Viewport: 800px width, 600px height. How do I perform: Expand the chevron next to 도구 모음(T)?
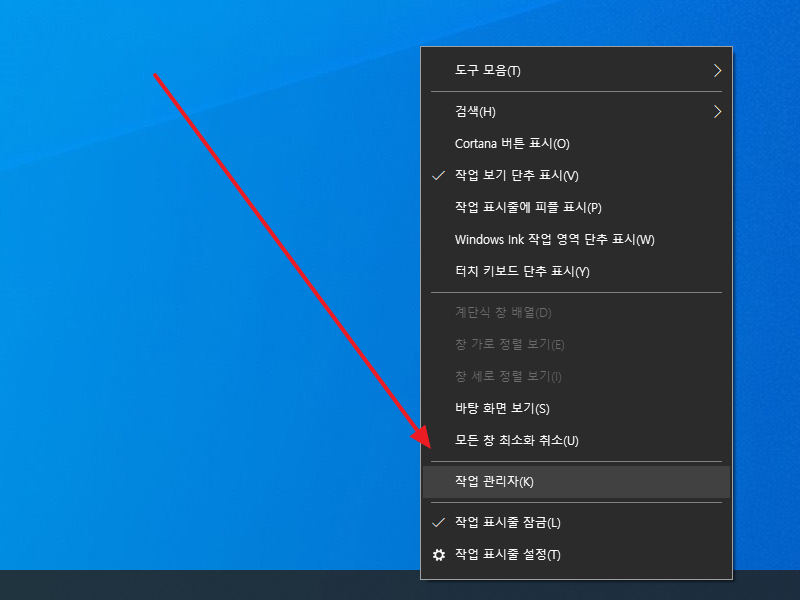pyautogui.click(x=717, y=70)
